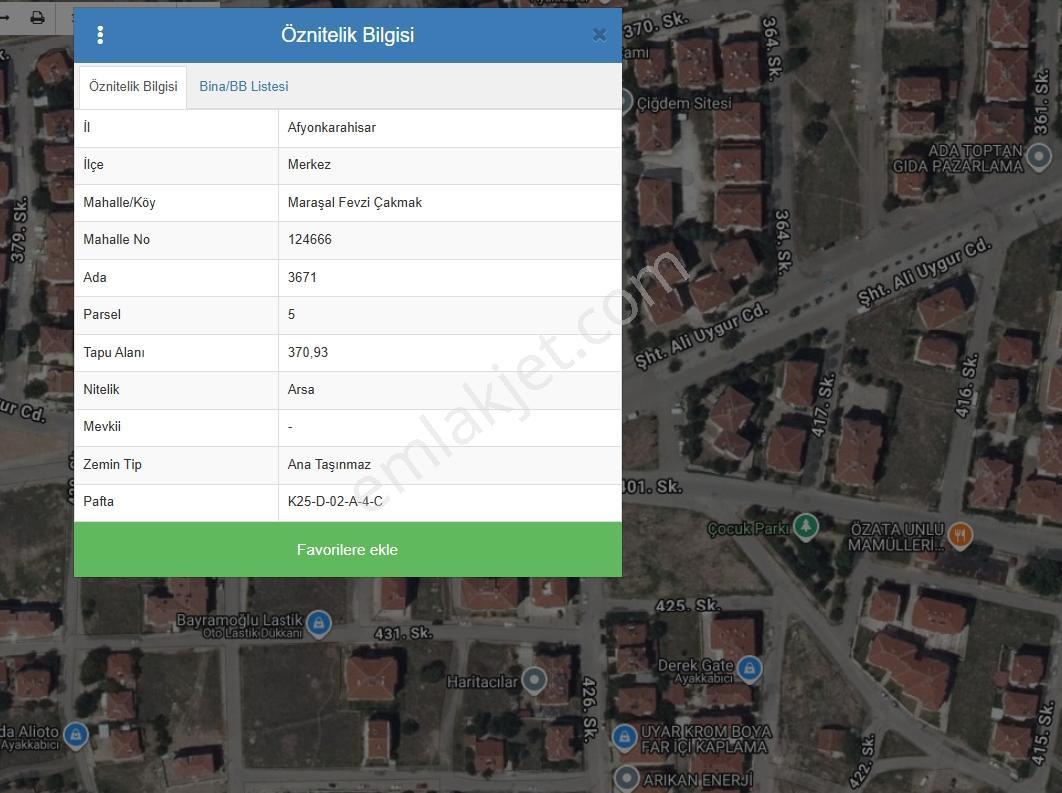
Task: Switch to the Bina/BB Listesi tab
Action: (244, 86)
